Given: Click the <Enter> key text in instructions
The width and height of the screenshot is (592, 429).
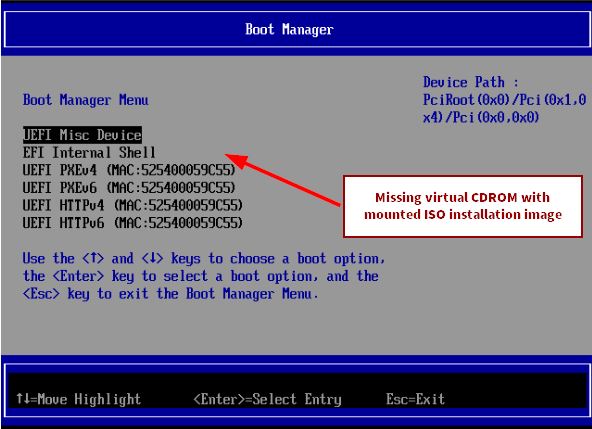Looking at the screenshot, I should (x=78, y=276).
